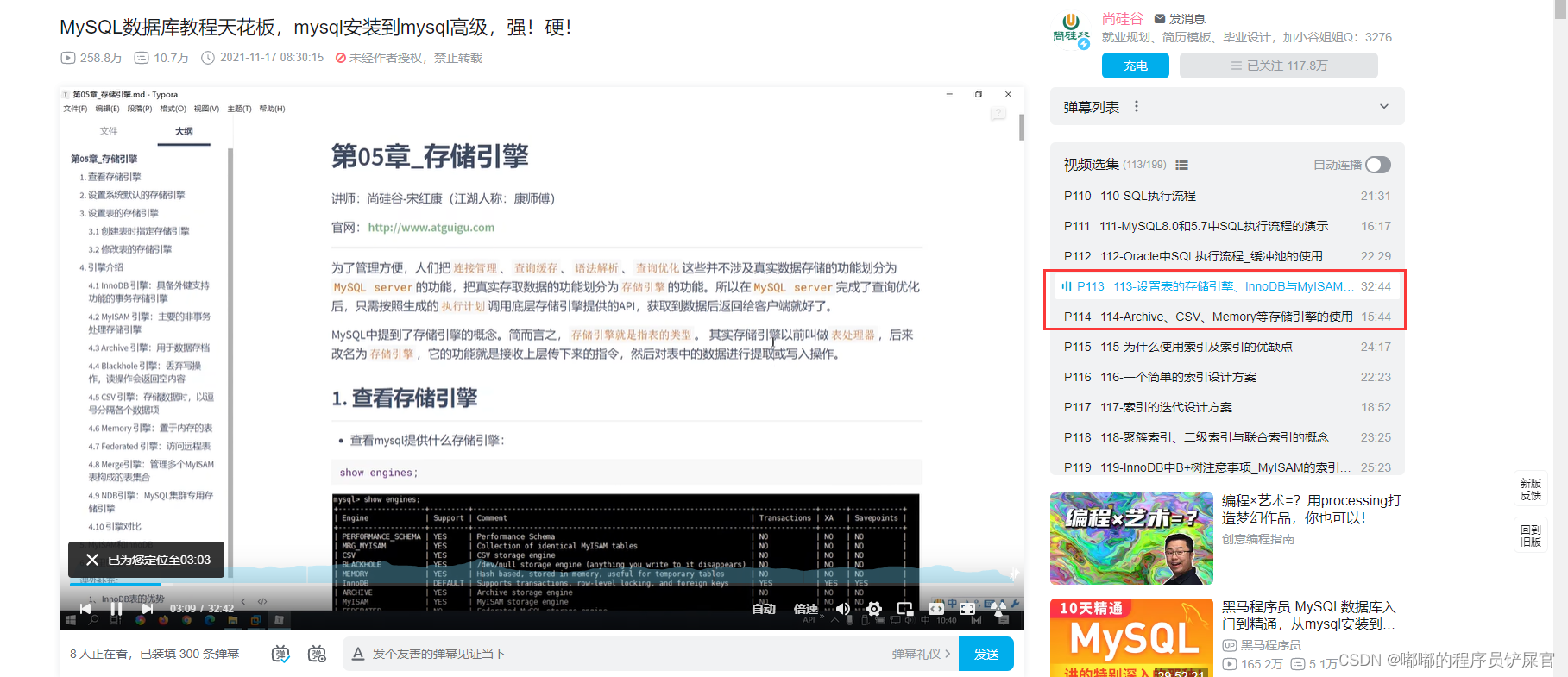
Task: Switch episode list view mode icon
Action: tap(1182, 165)
